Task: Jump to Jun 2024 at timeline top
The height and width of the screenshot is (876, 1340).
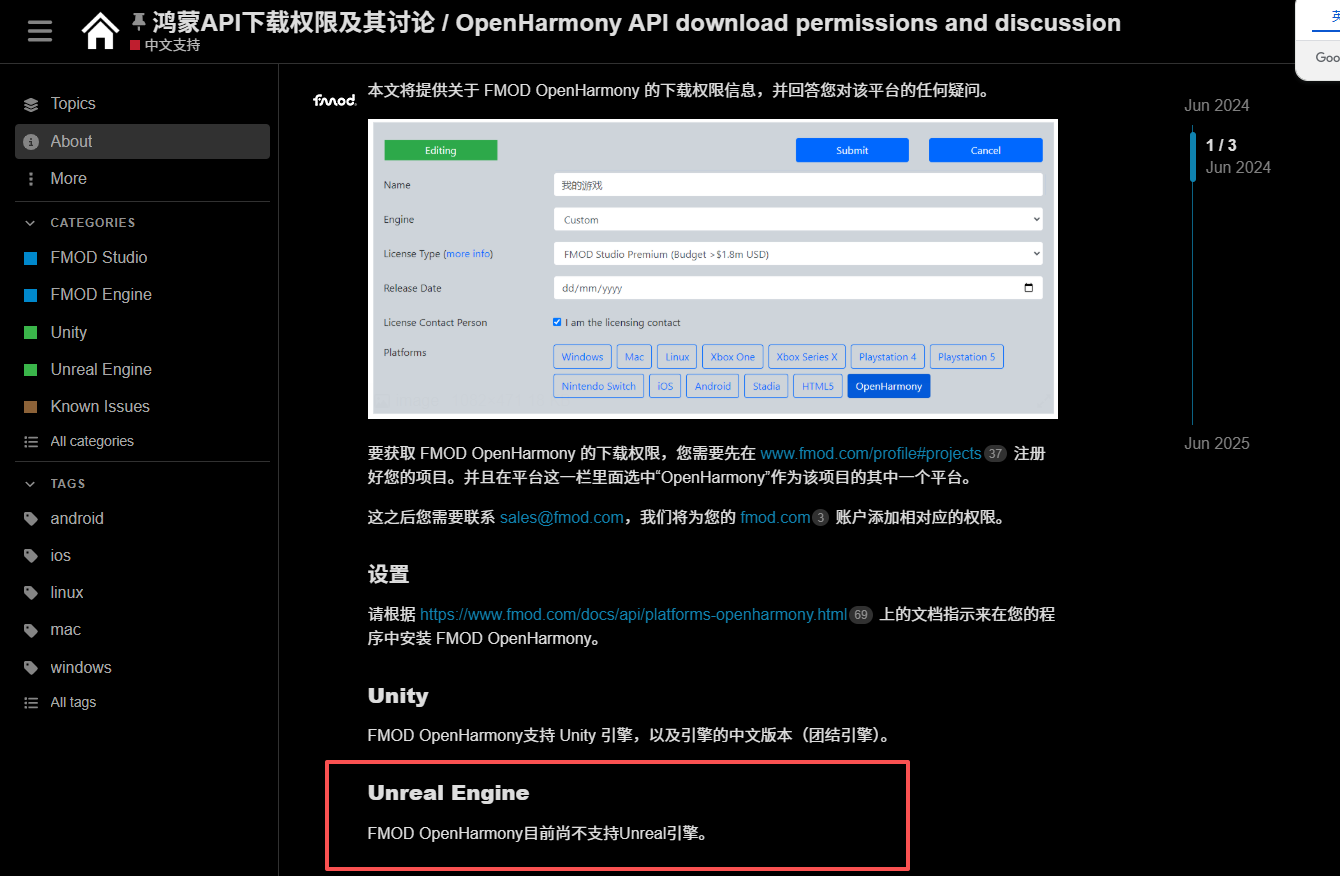Action: (x=1217, y=105)
